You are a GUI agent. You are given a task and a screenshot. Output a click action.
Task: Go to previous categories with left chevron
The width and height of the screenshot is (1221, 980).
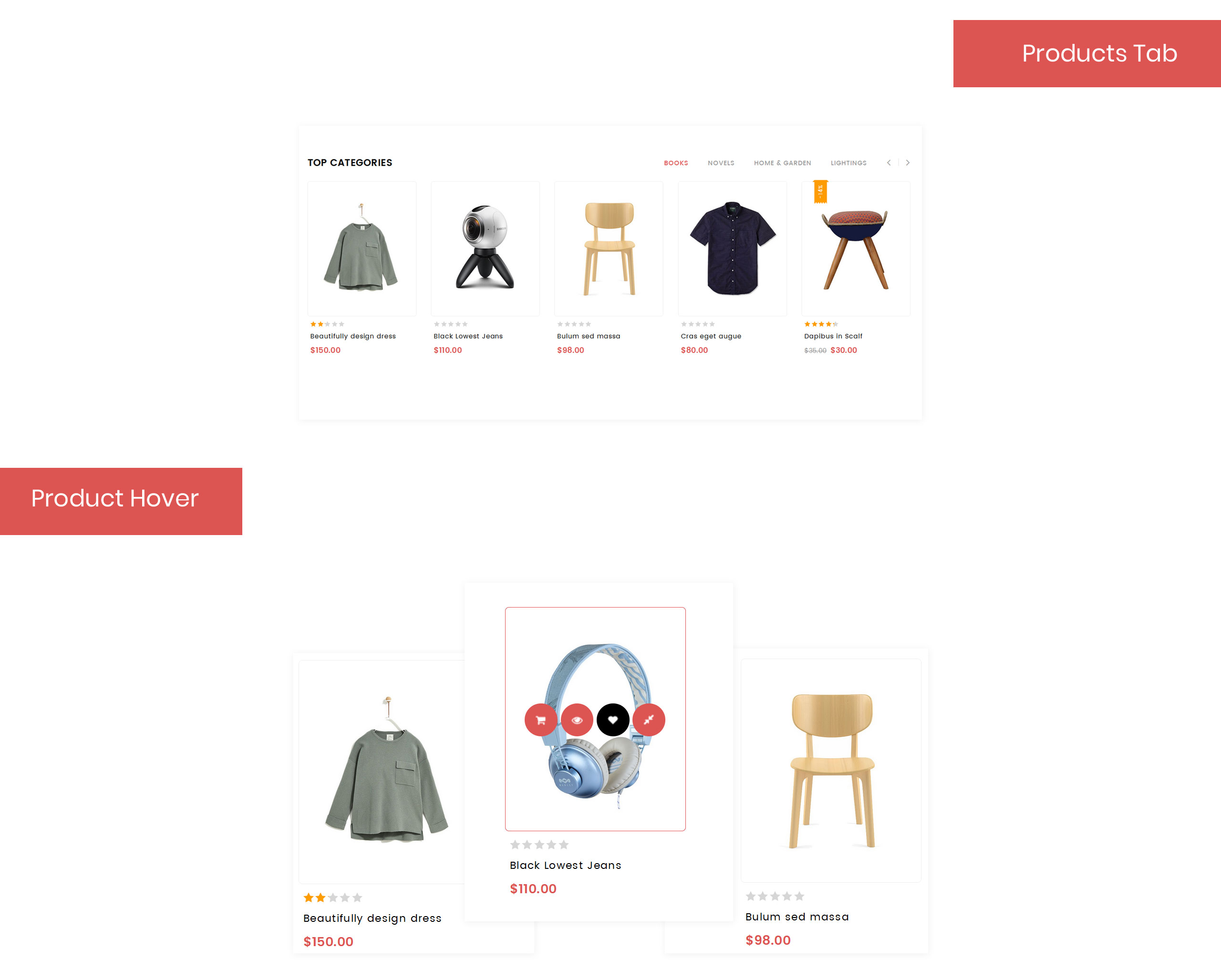889,163
